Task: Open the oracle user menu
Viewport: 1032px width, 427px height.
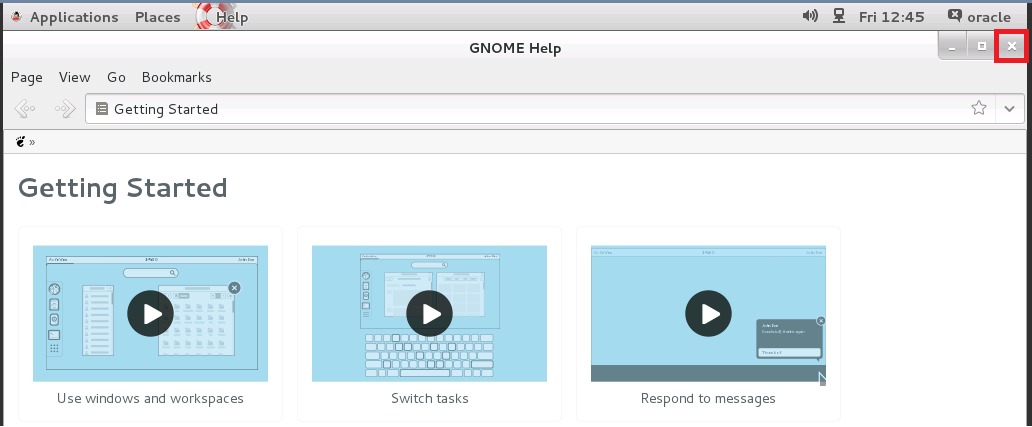Action: [x=979, y=17]
